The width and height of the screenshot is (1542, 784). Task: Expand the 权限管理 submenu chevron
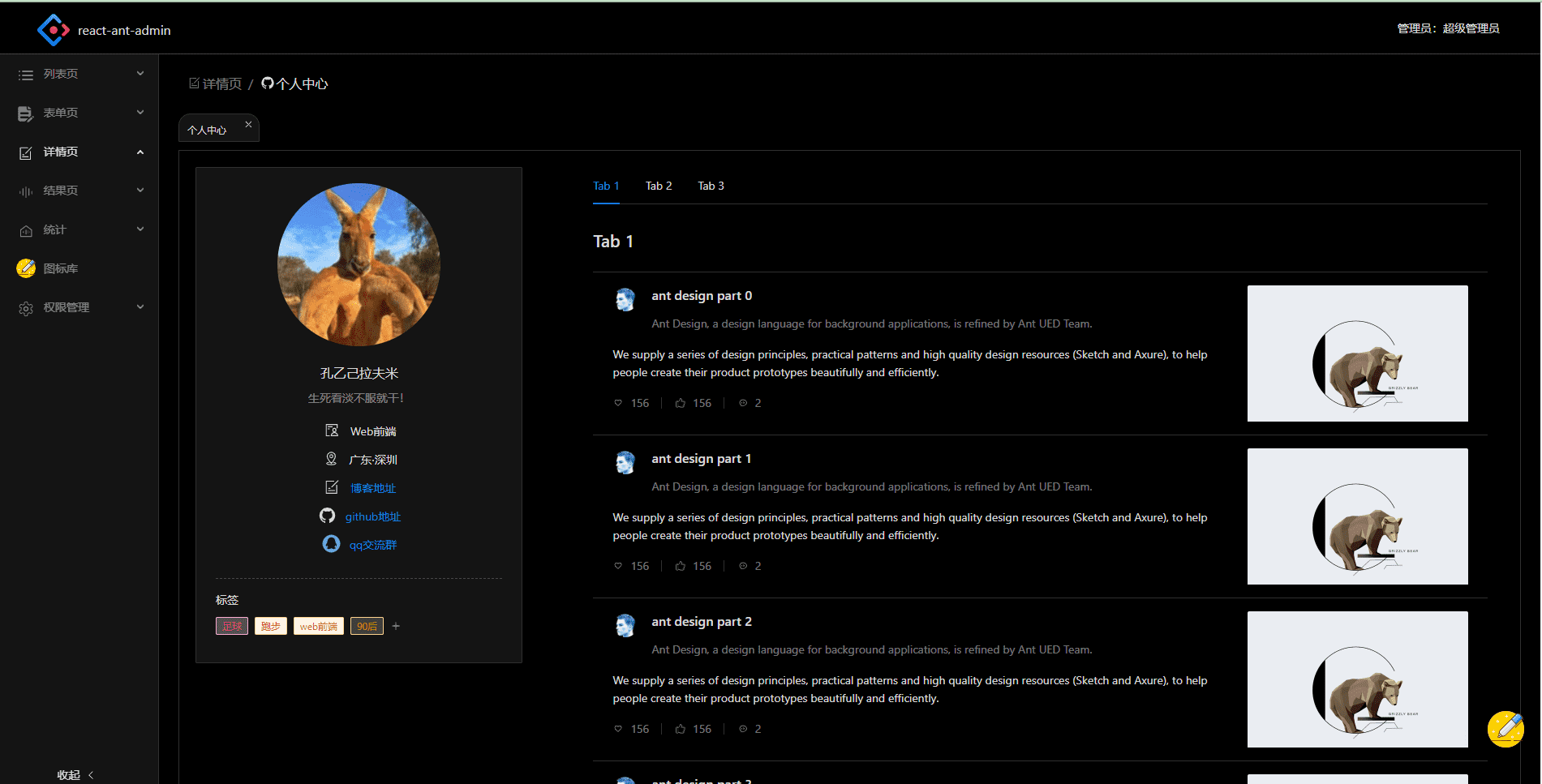[140, 307]
